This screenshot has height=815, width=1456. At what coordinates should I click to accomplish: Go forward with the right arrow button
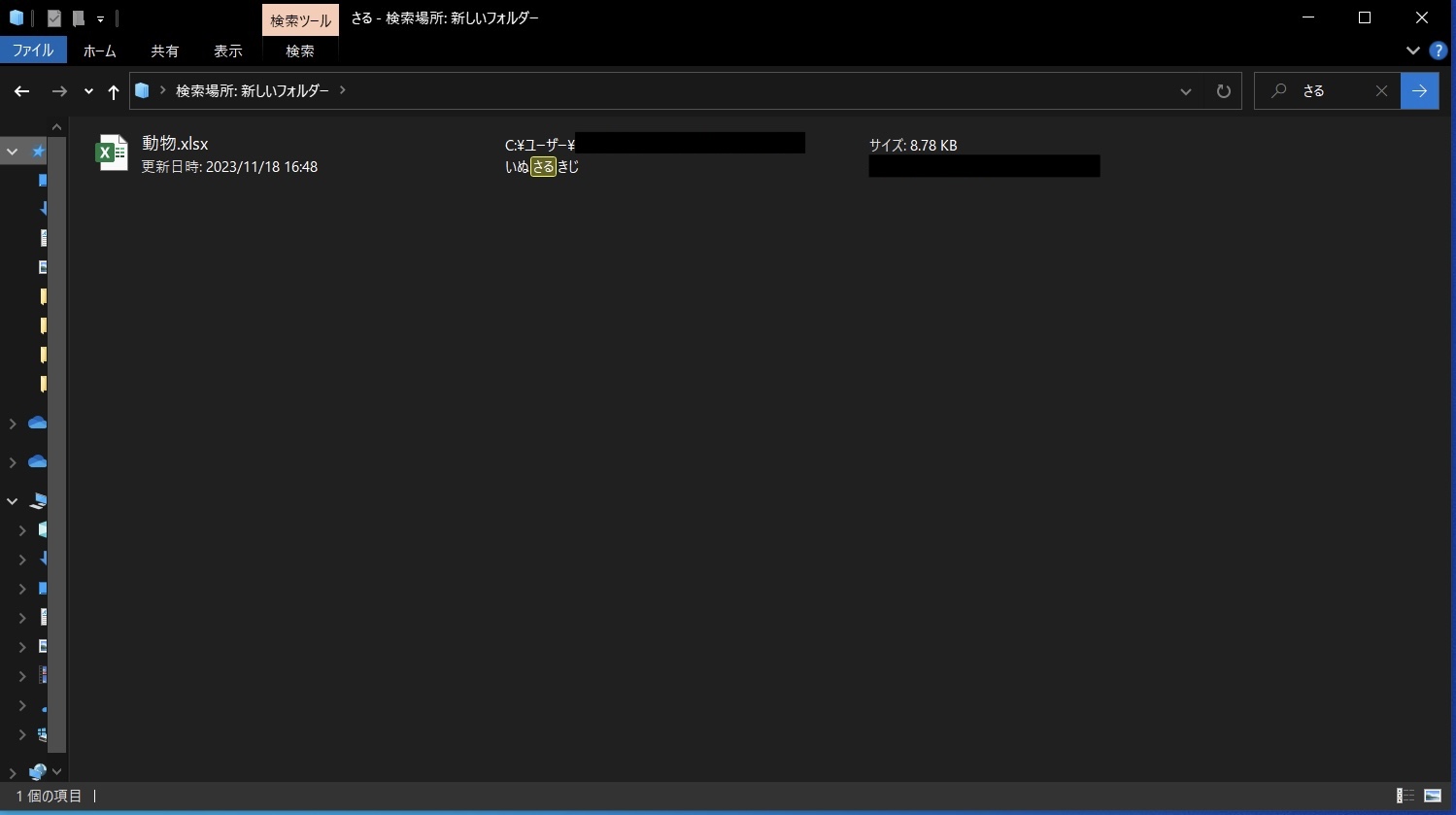pyautogui.click(x=59, y=91)
